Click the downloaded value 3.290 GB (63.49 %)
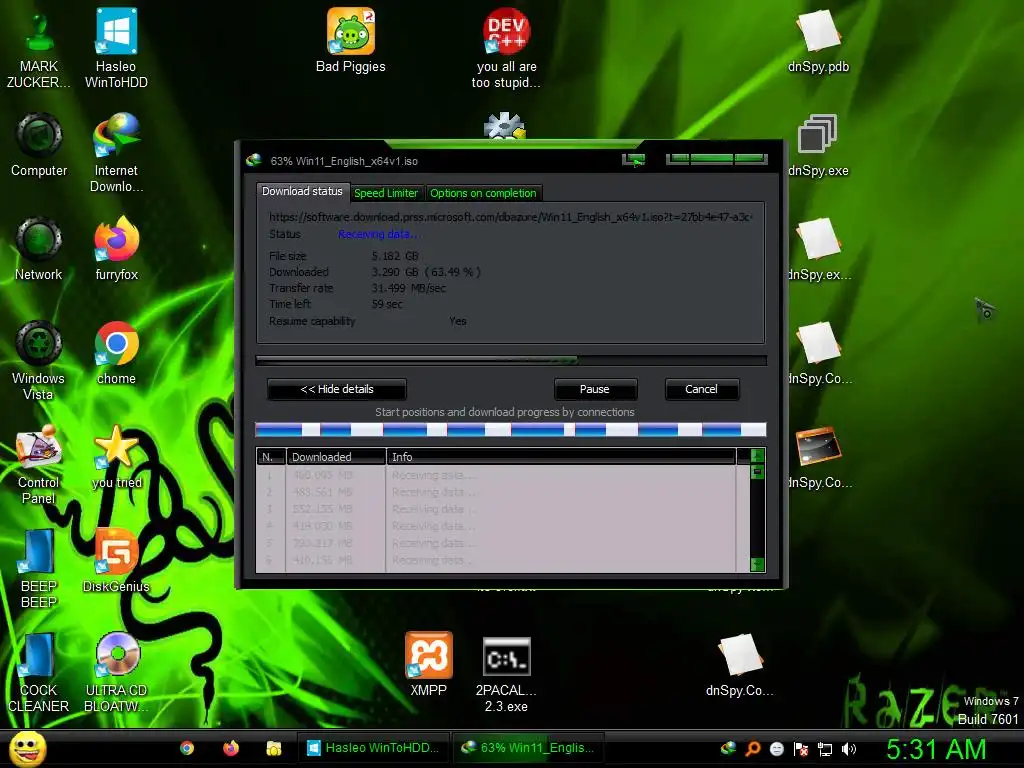1024x768 pixels. [x=426, y=272]
